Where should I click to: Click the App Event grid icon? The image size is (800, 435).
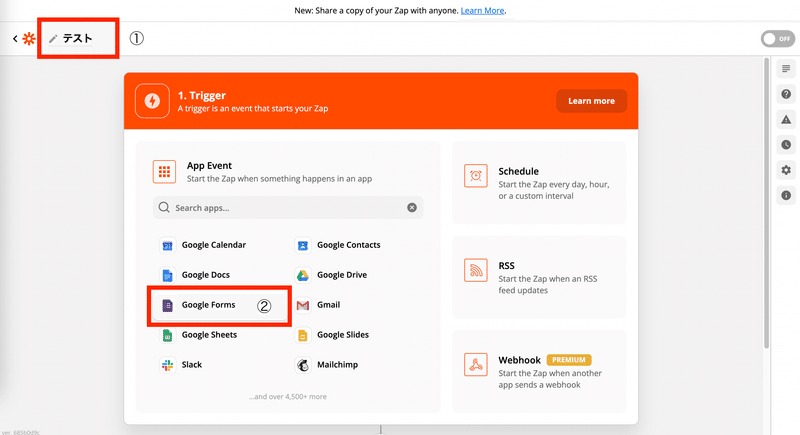[164, 171]
